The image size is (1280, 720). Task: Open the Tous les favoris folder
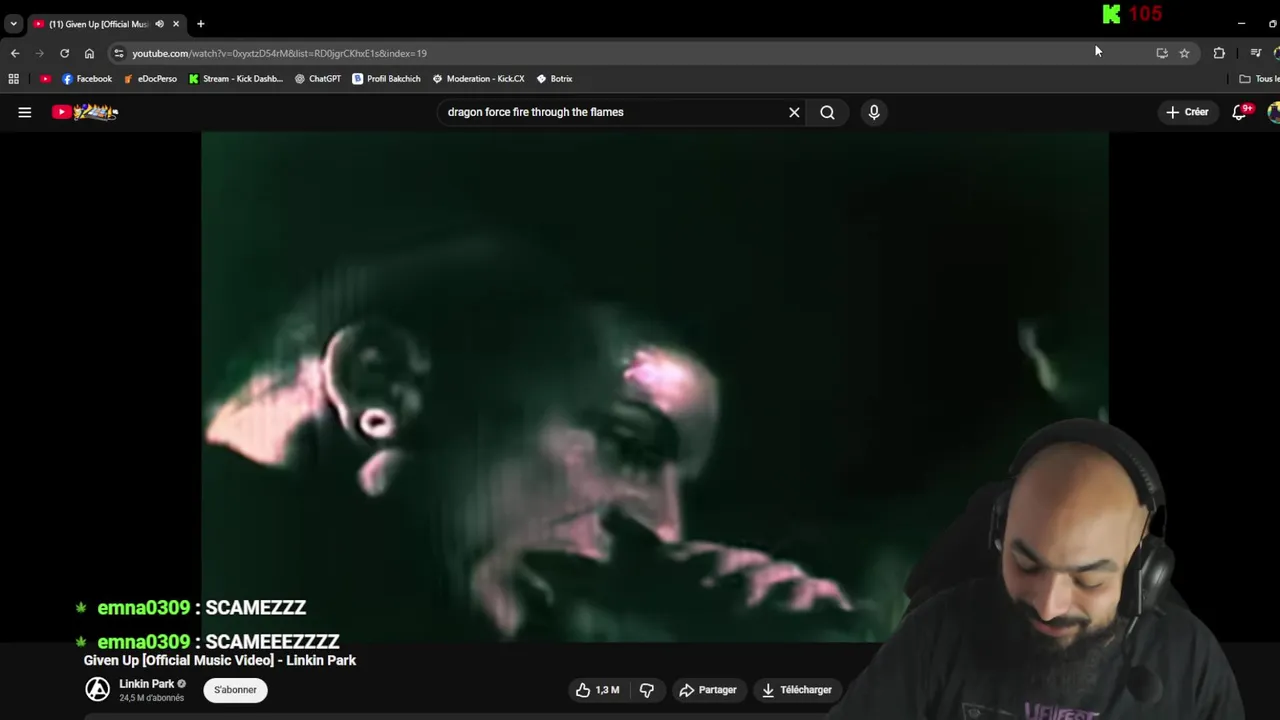[x=1259, y=79]
